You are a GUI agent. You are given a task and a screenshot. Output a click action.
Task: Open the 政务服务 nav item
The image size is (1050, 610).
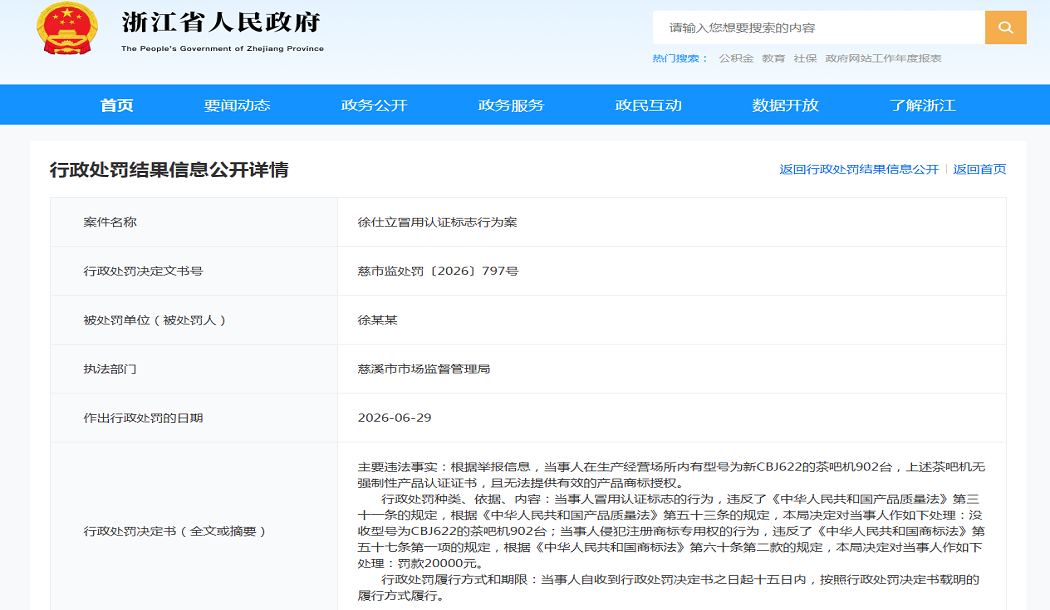tap(511, 105)
